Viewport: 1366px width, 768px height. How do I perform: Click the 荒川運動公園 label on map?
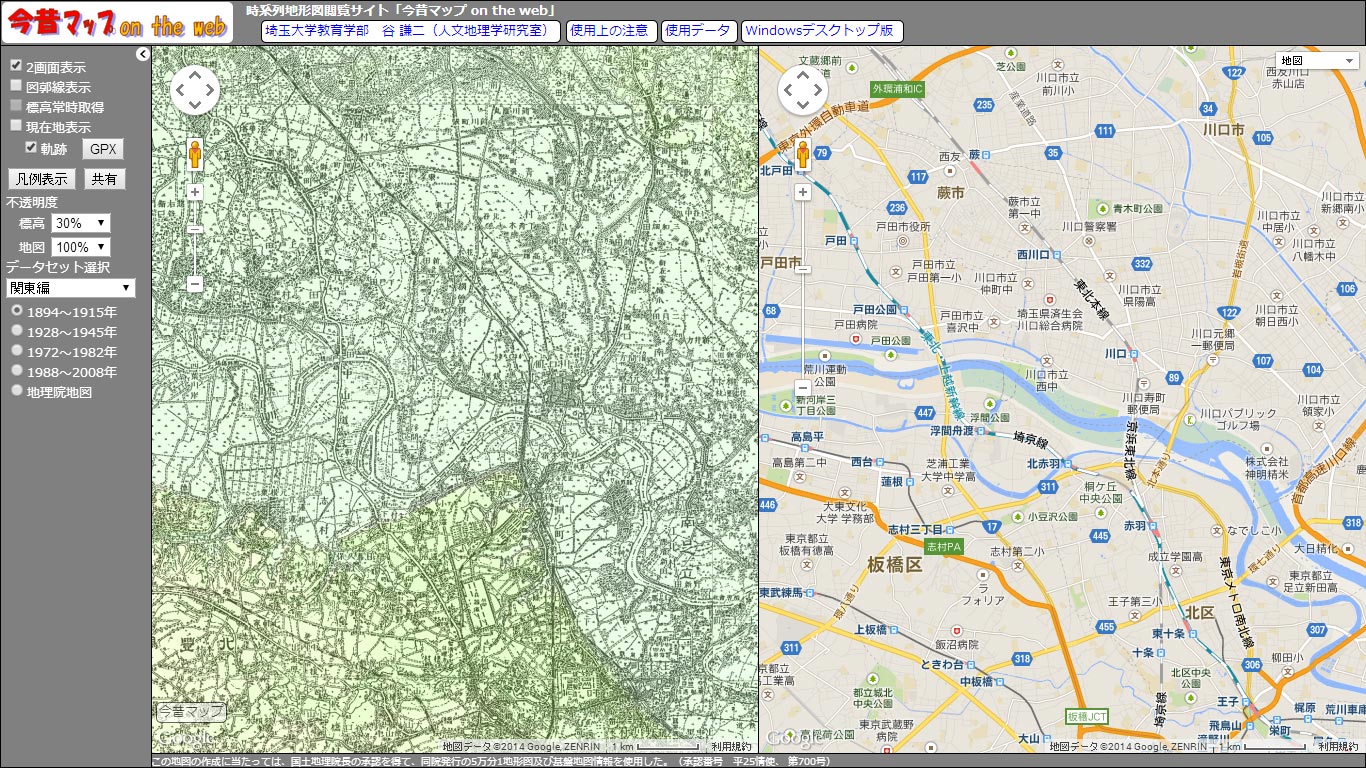pos(826,376)
